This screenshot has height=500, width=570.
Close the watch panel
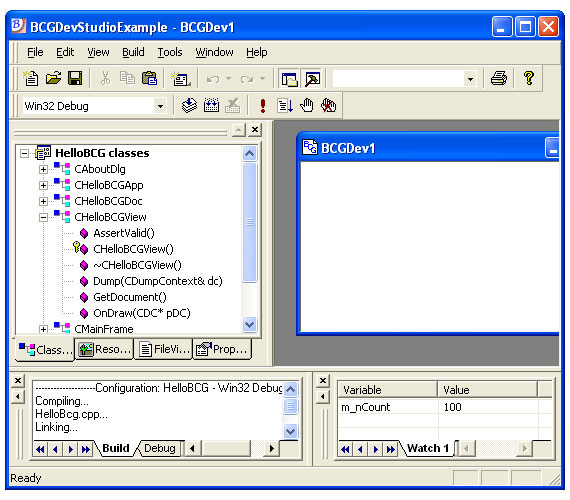click(x=322, y=380)
